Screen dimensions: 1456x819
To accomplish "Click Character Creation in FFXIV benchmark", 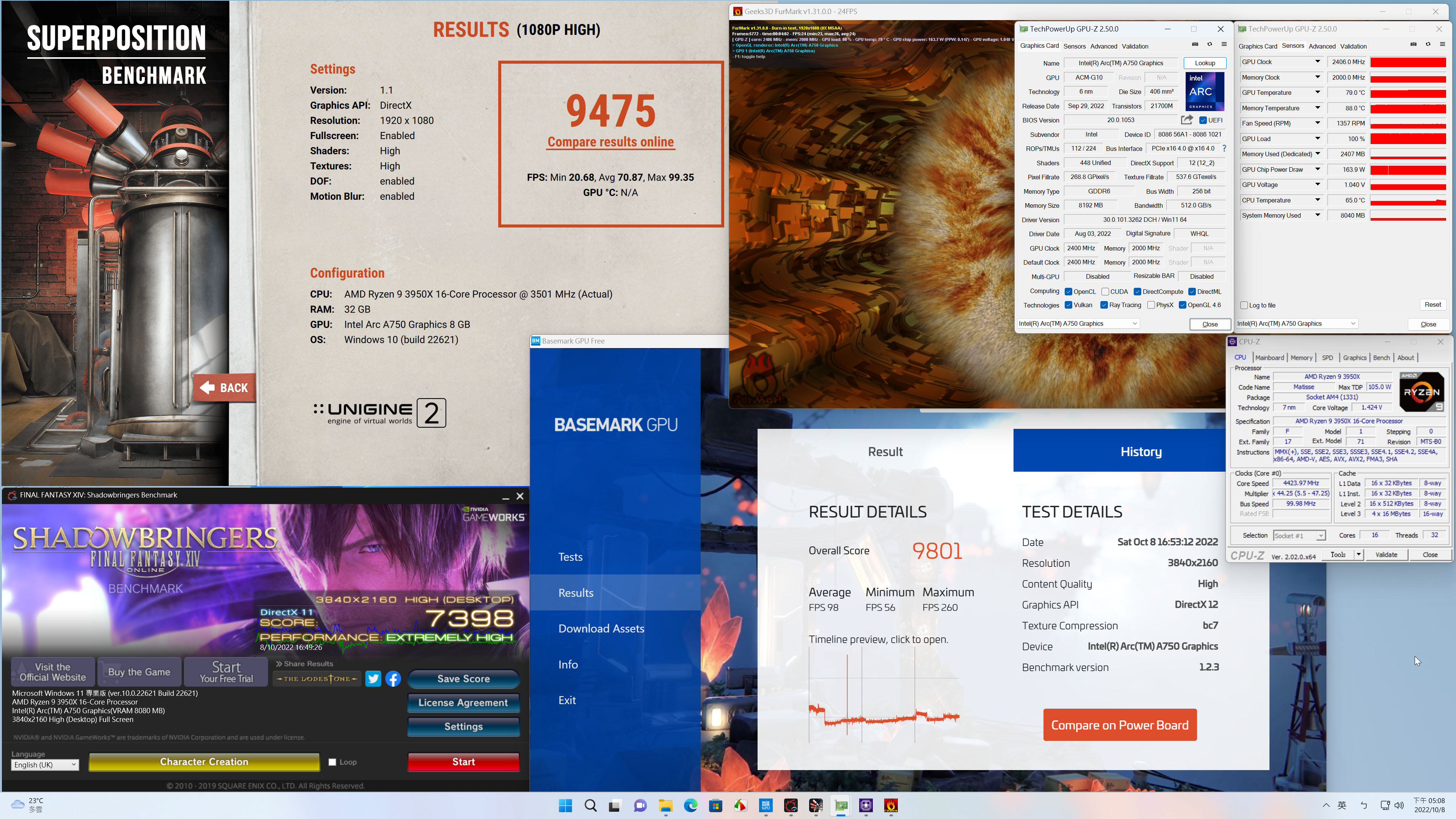I will [x=204, y=761].
